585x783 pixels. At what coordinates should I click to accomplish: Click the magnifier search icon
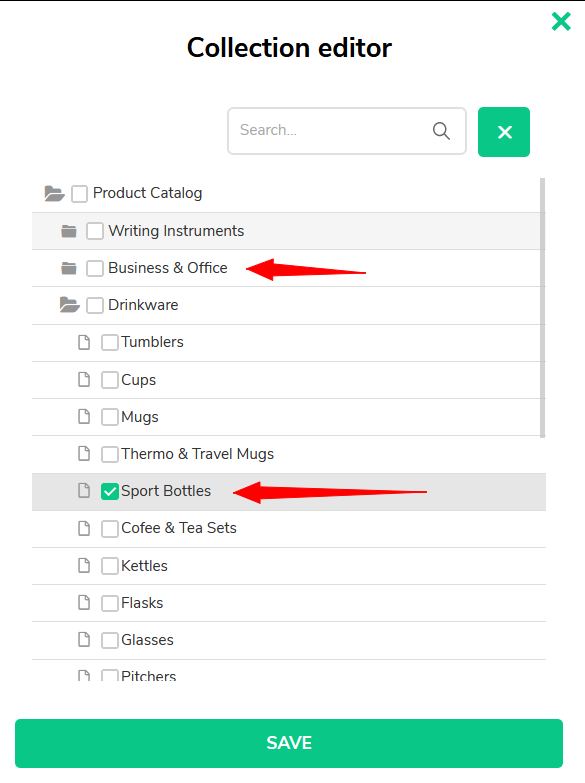coord(441,131)
